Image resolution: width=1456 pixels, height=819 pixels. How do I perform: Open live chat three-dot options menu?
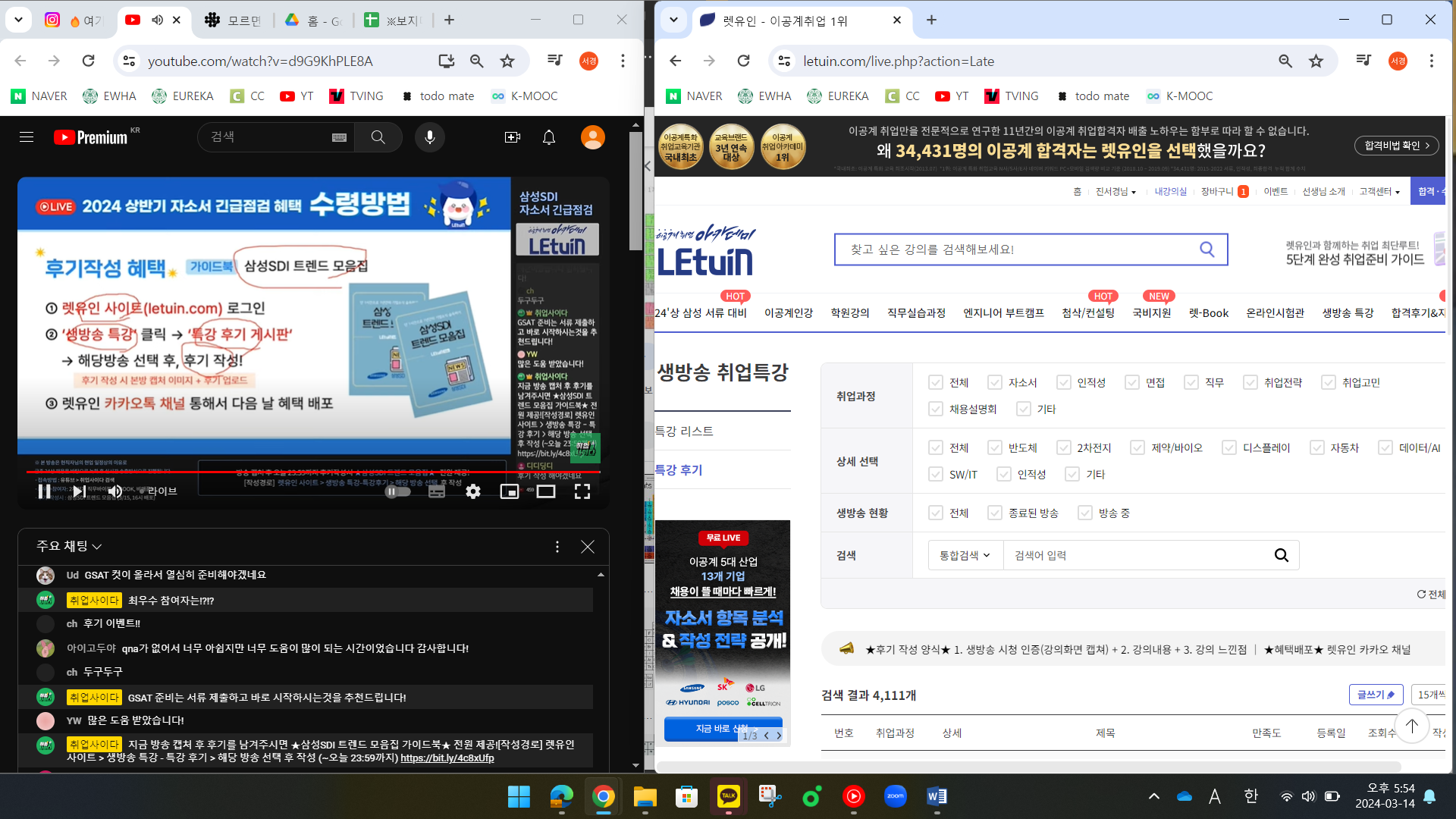(x=557, y=547)
